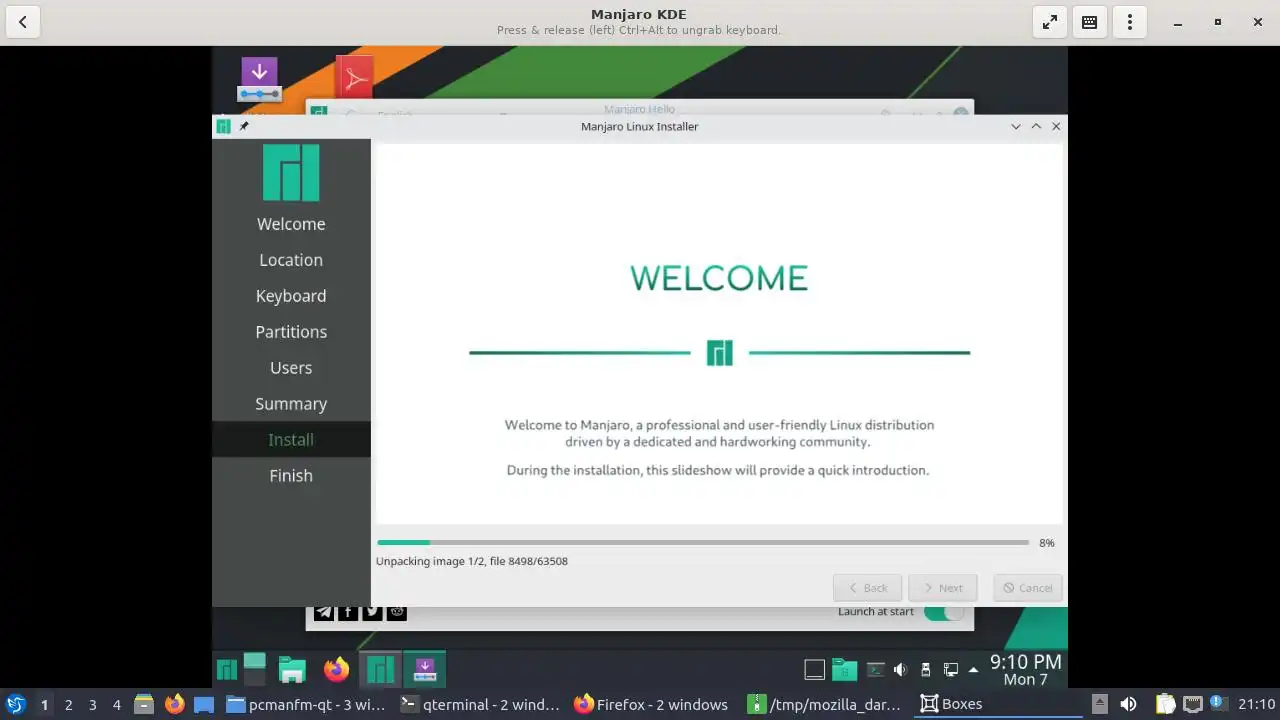This screenshot has width=1280, height=720.
Task: Select Location step in sidebar
Action: (x=291, y=260)
